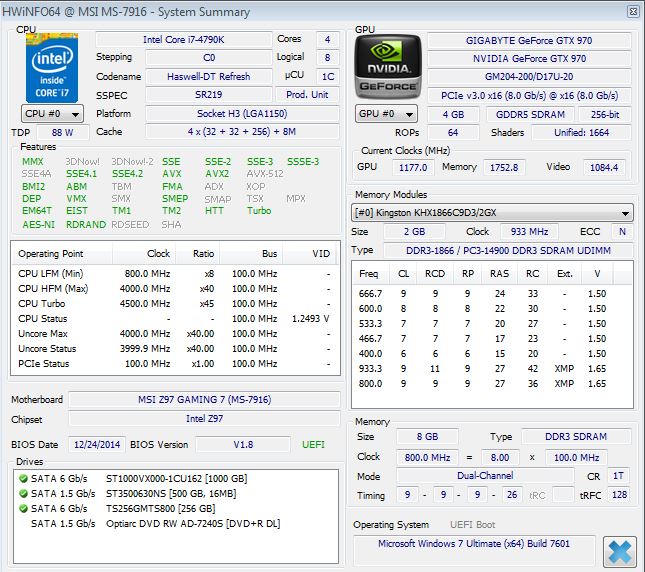Click the AVX2 feature label

(217, 174)
